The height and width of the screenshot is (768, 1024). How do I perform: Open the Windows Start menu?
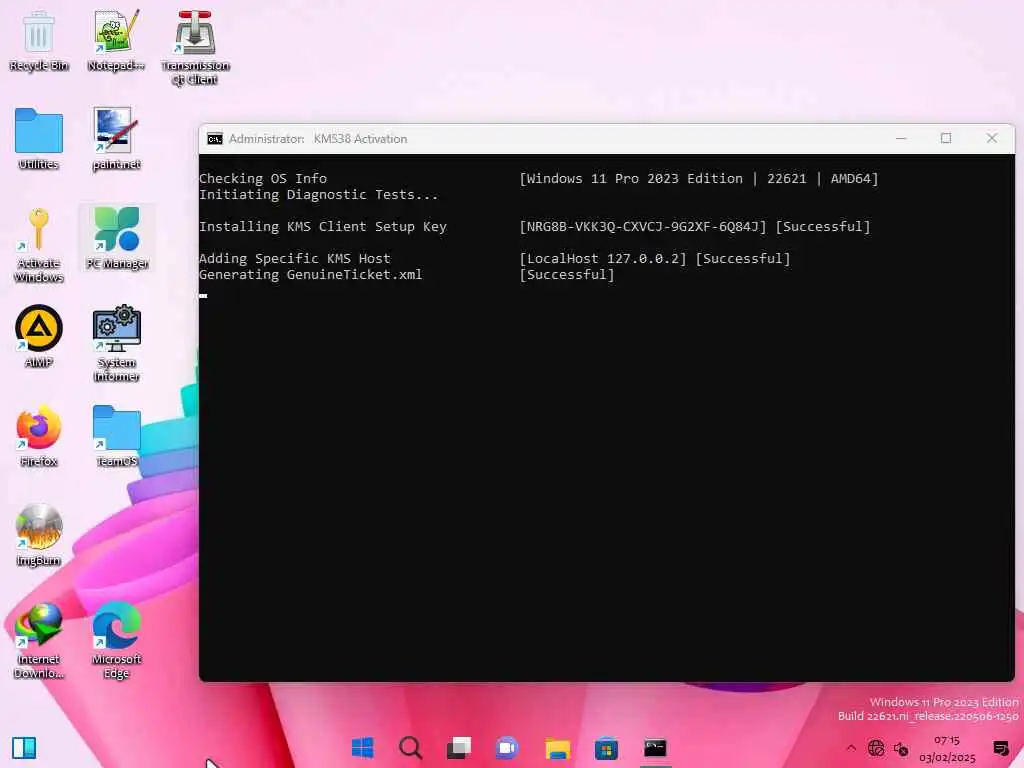tap(362, 748)
